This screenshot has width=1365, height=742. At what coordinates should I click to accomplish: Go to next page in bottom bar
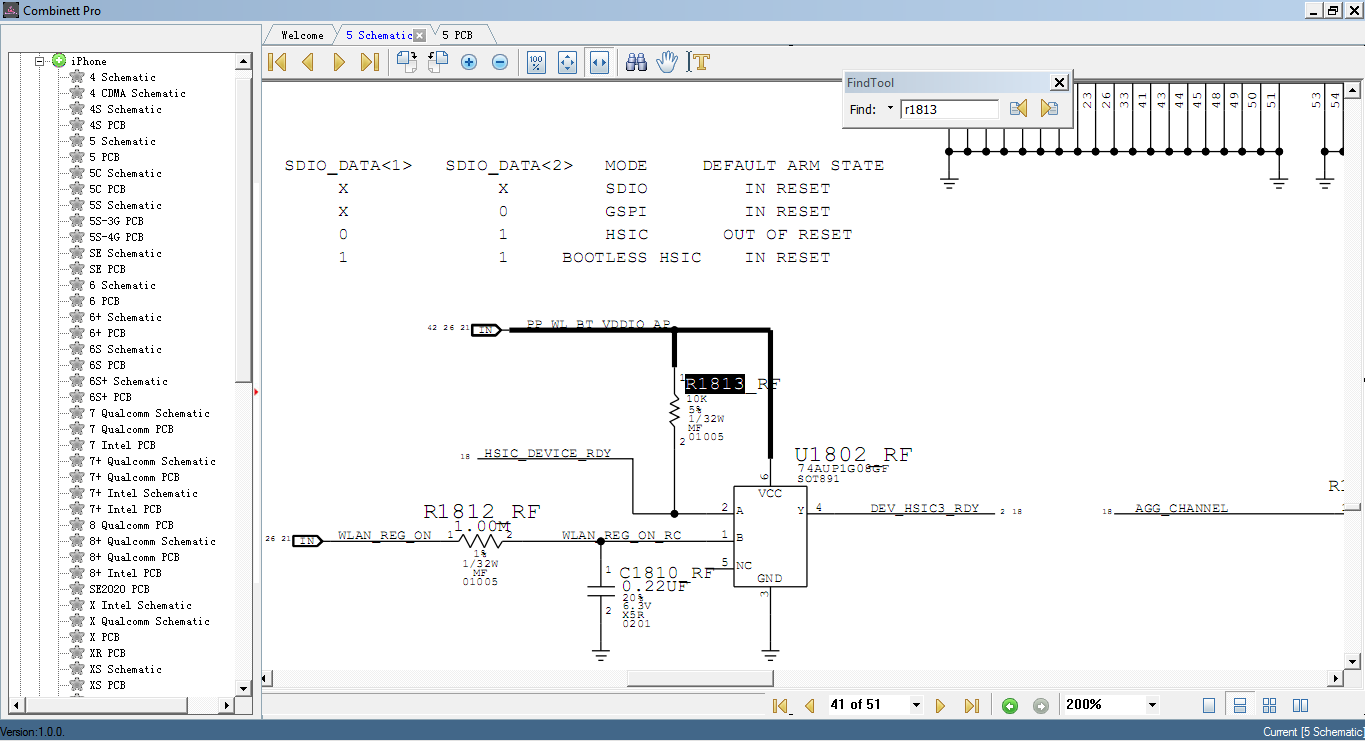tap(940, 706)
